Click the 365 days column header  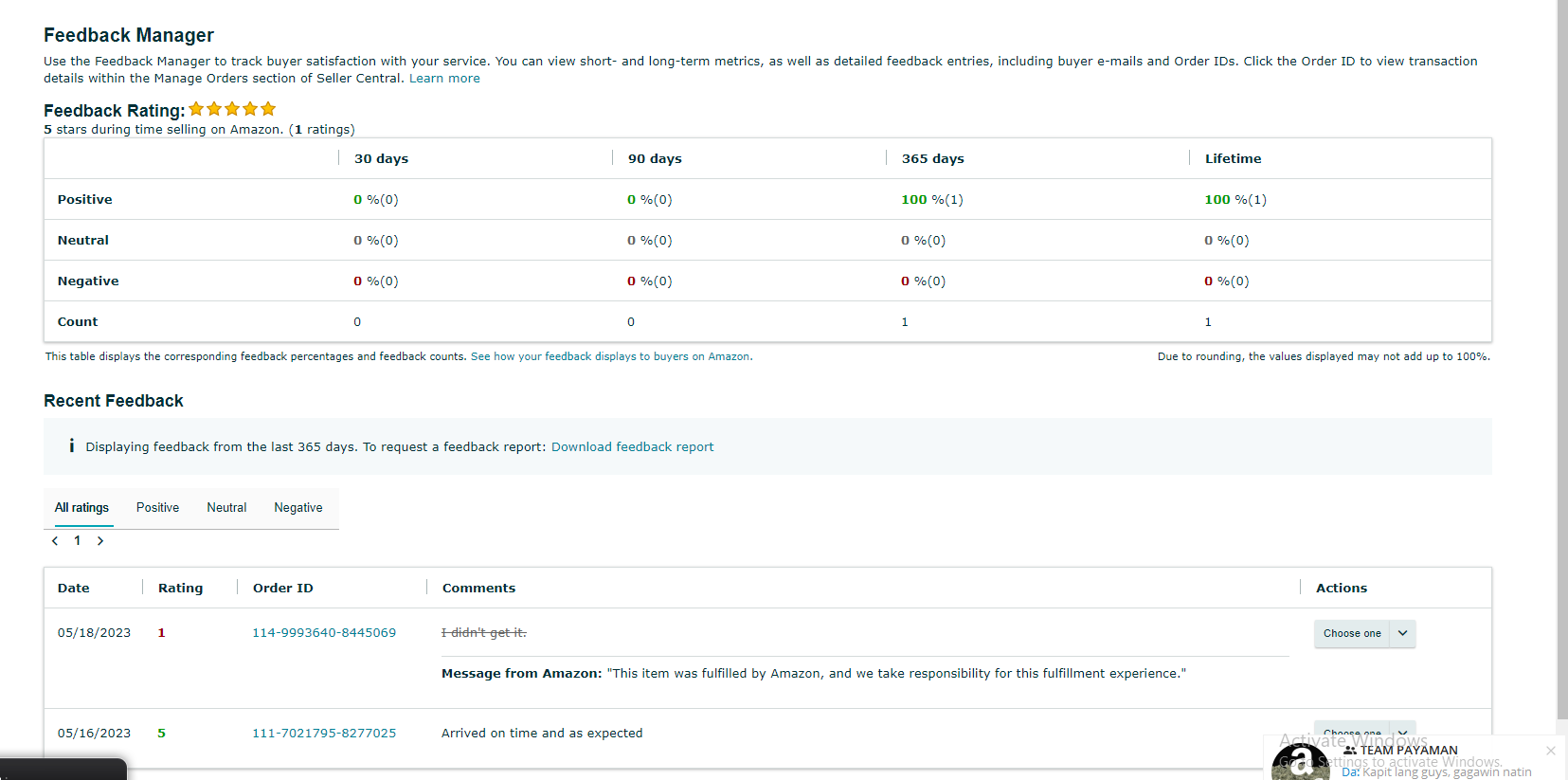[x=932, y=158]
